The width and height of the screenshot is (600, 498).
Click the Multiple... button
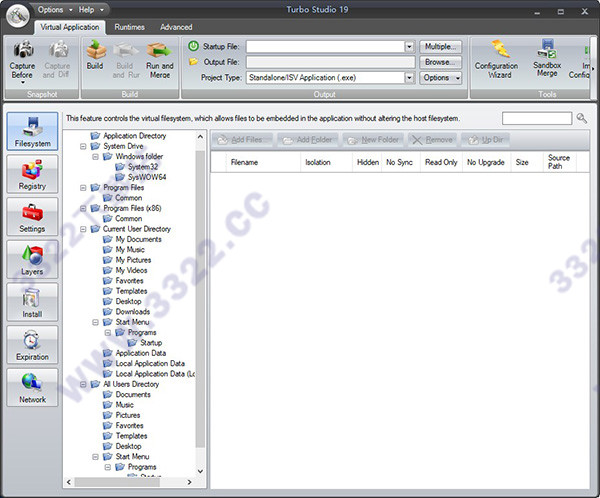[x=441, y=47]
